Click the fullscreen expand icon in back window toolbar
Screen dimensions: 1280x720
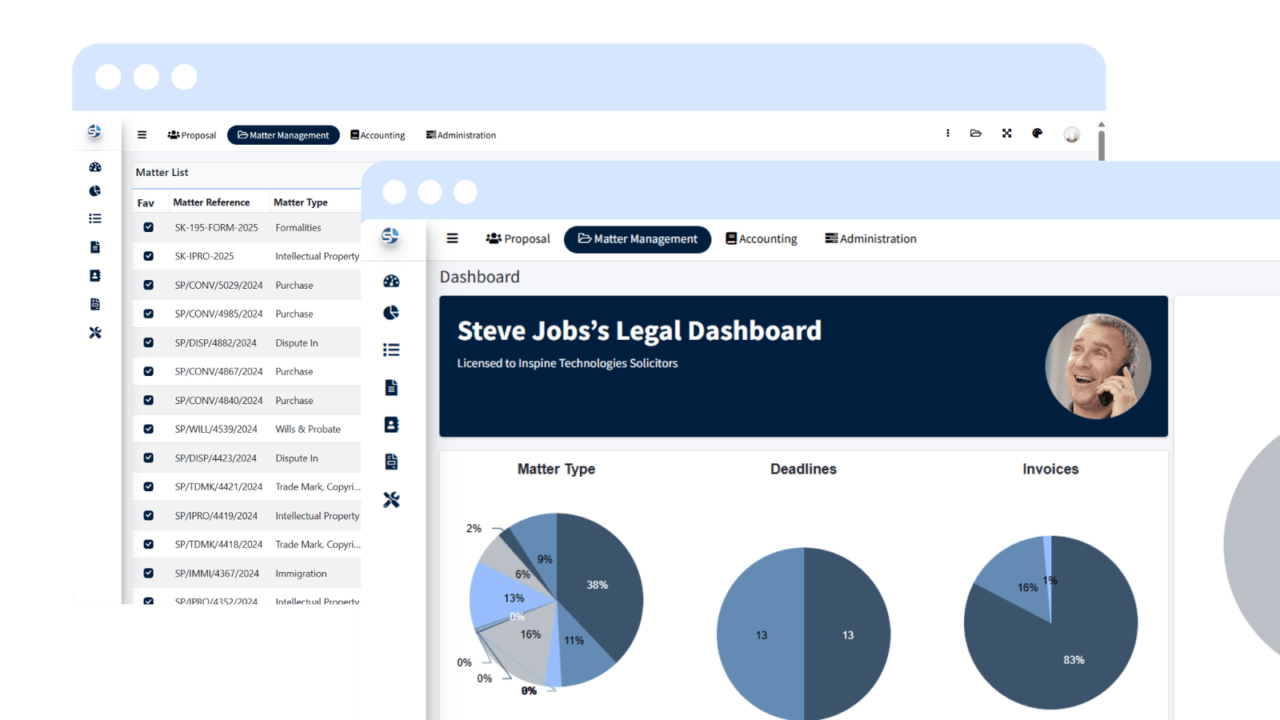click(1006, 133)
